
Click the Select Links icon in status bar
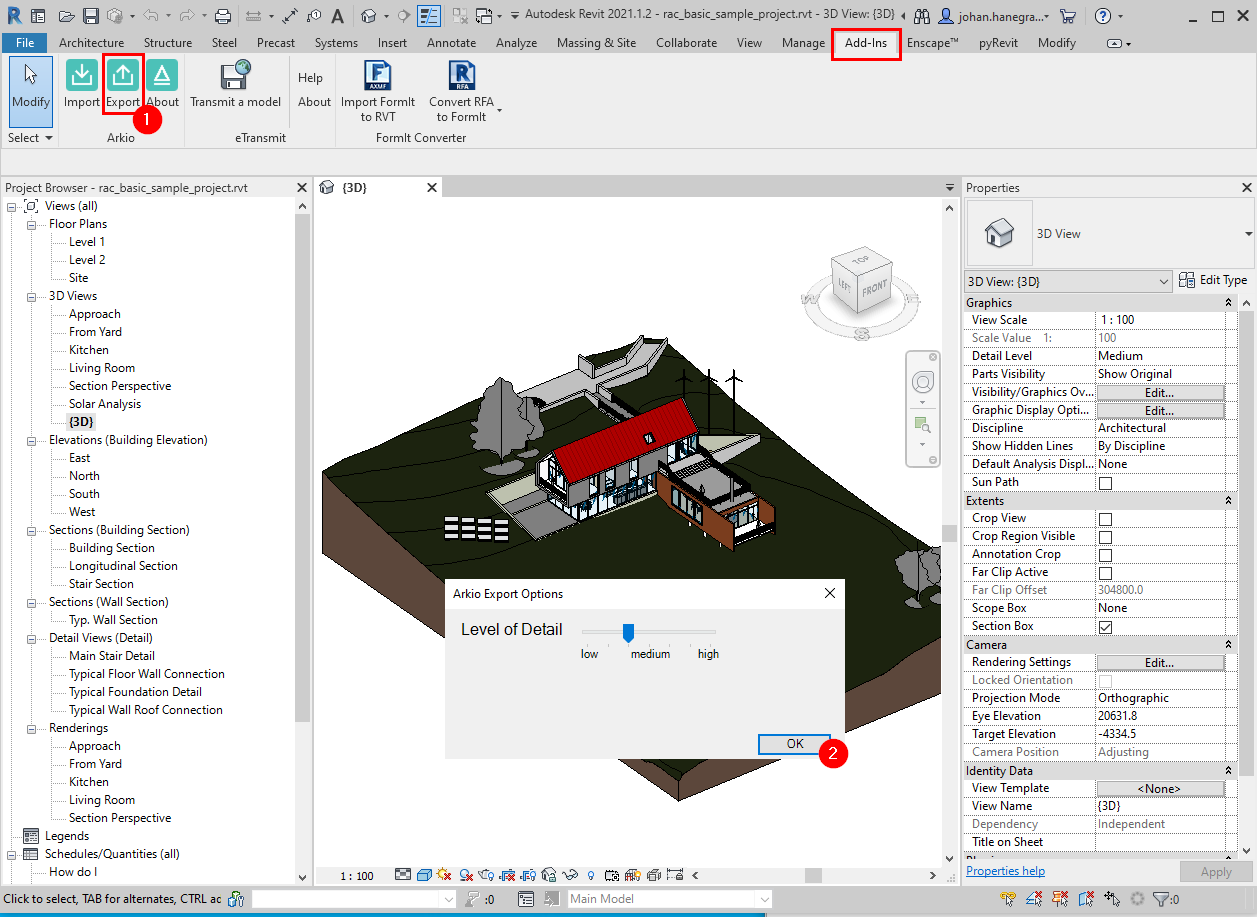(1008, 899)
